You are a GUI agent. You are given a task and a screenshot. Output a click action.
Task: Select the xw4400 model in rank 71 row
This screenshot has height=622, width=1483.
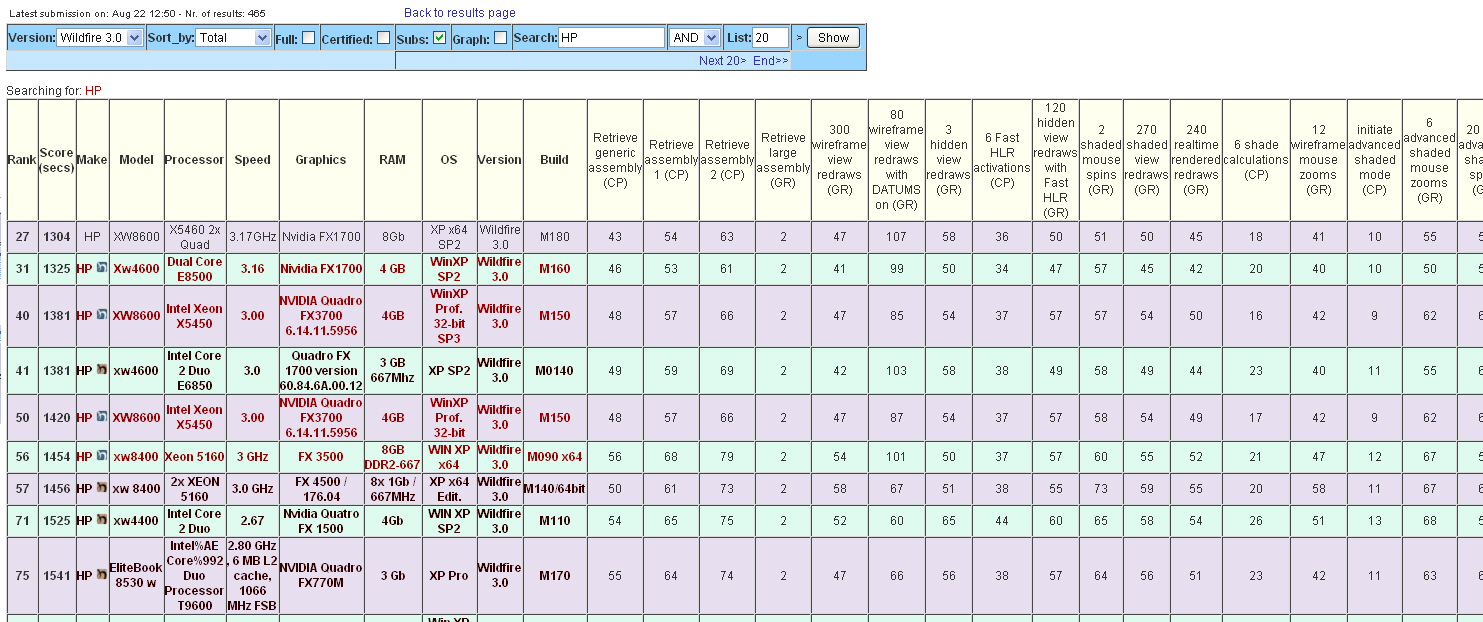coord(136,521)
